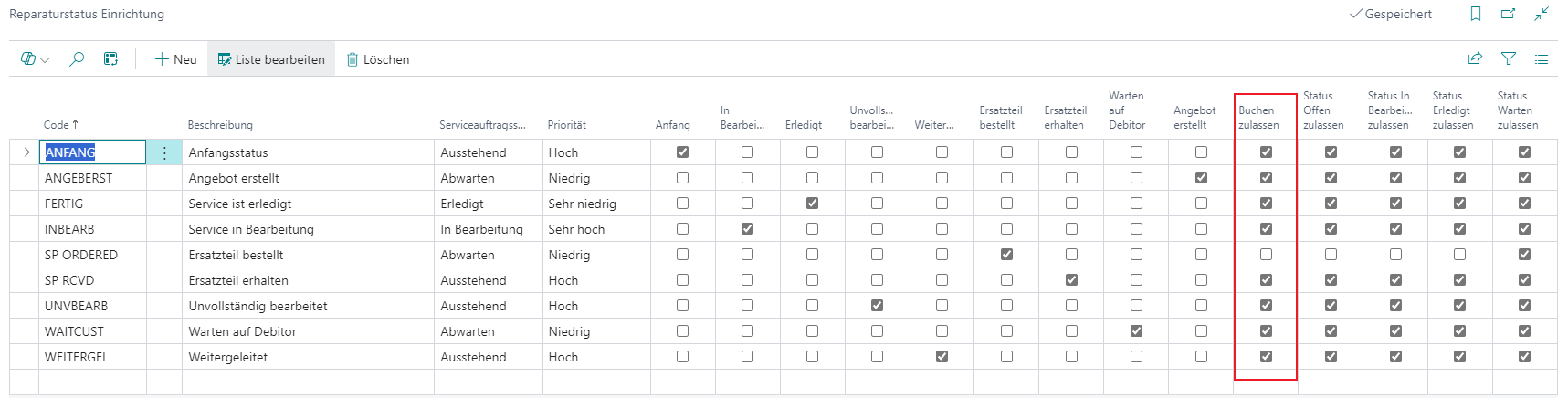Open the Warten auf Debitor column header
Viewport: 1568px width, 398px height.
1127,110
